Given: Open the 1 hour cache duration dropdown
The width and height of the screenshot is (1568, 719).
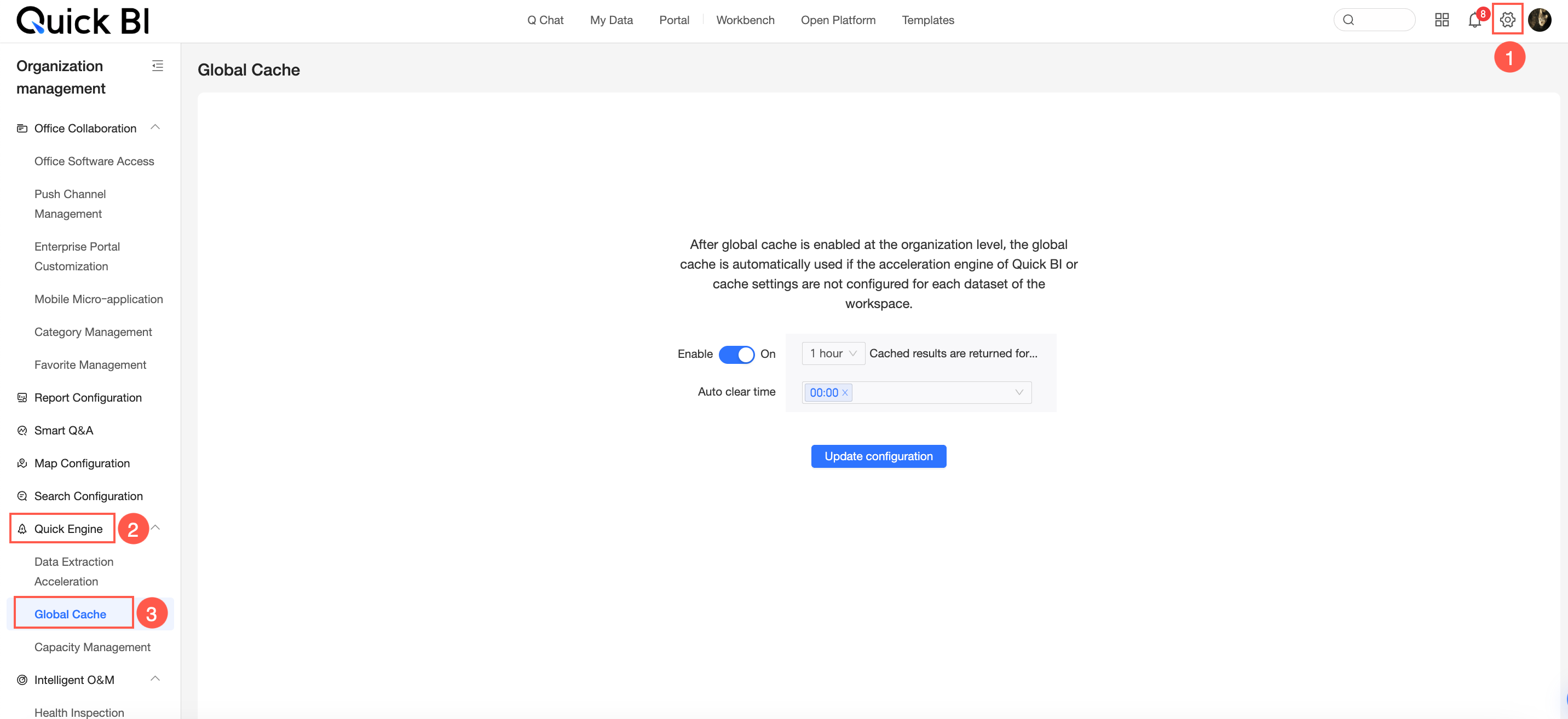Looking at the screenshot, I should tap(833, 353).
